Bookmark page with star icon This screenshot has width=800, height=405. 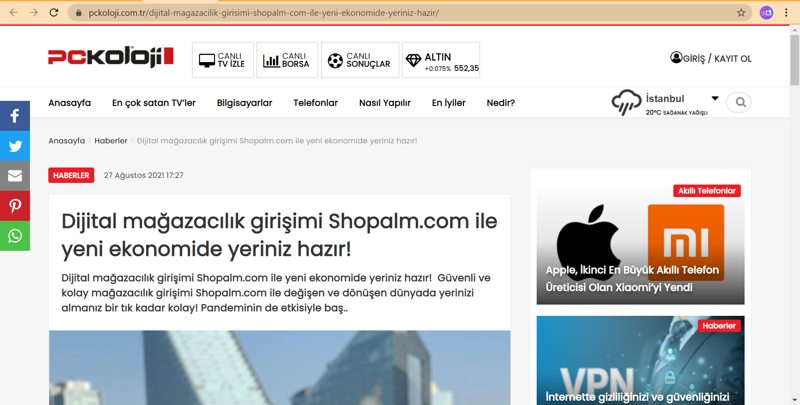point(741,13)
